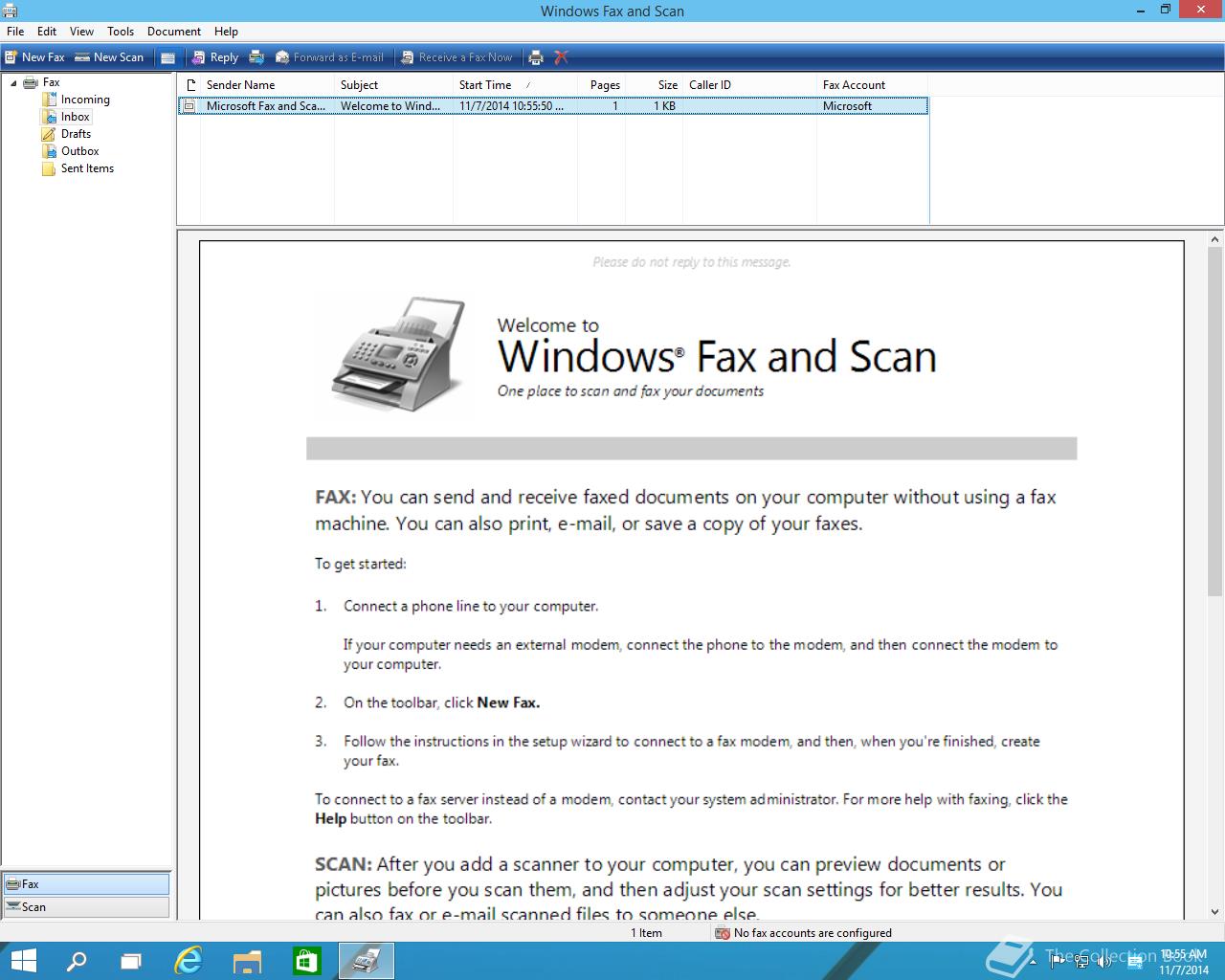Launch Internet Explorer from taskbar
Image resolution: width=1225 pixels, height=980 pixels.
pos(189,961)
